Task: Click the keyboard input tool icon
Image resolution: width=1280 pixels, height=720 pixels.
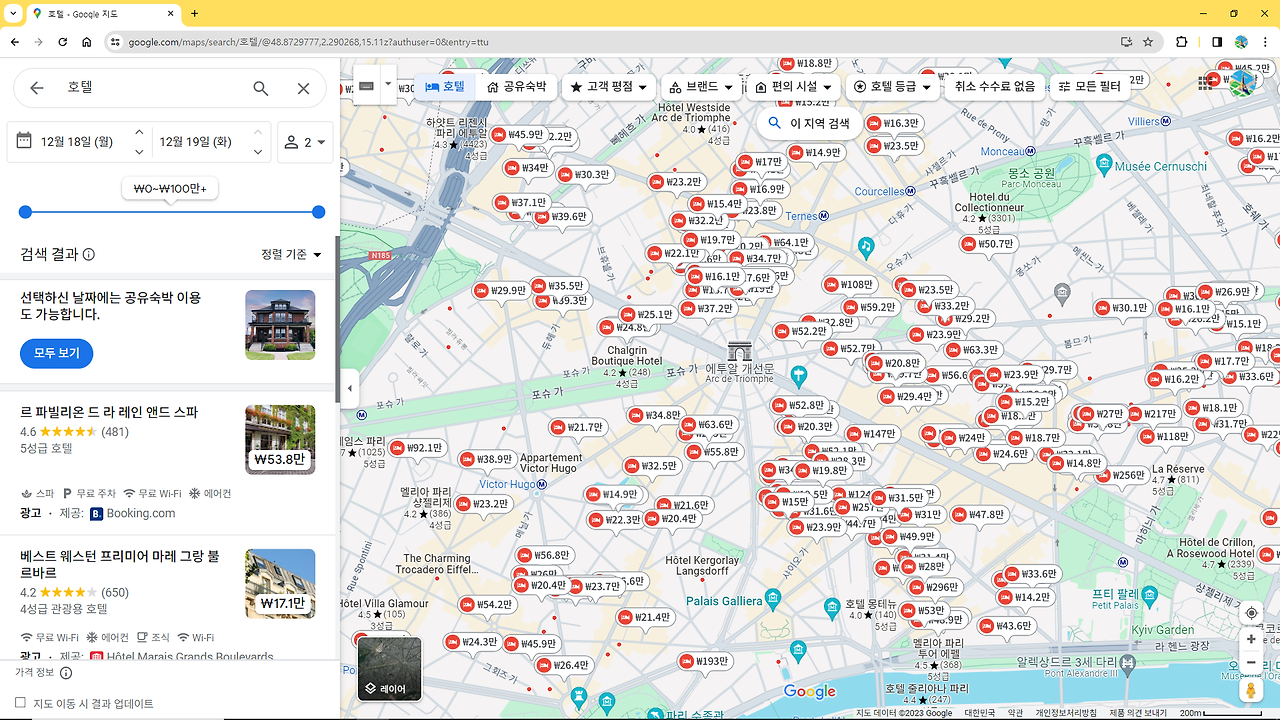Action: 365,86
